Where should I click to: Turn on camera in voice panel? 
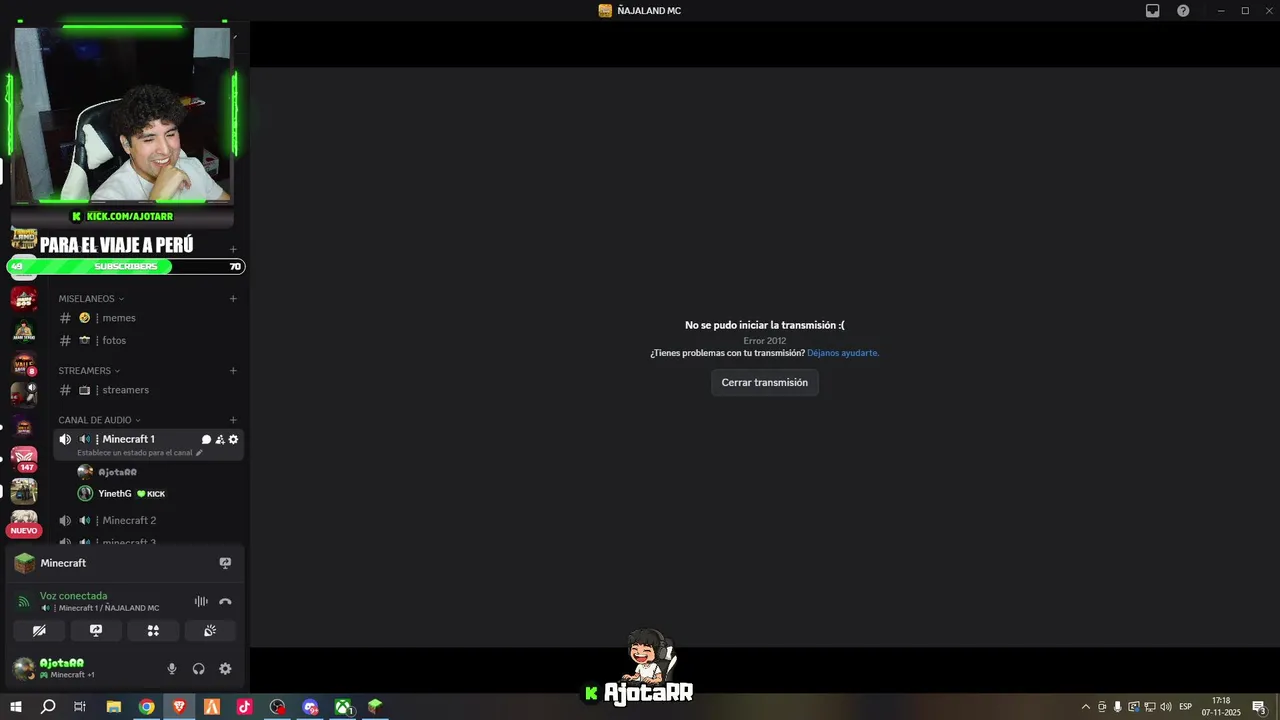39,631
